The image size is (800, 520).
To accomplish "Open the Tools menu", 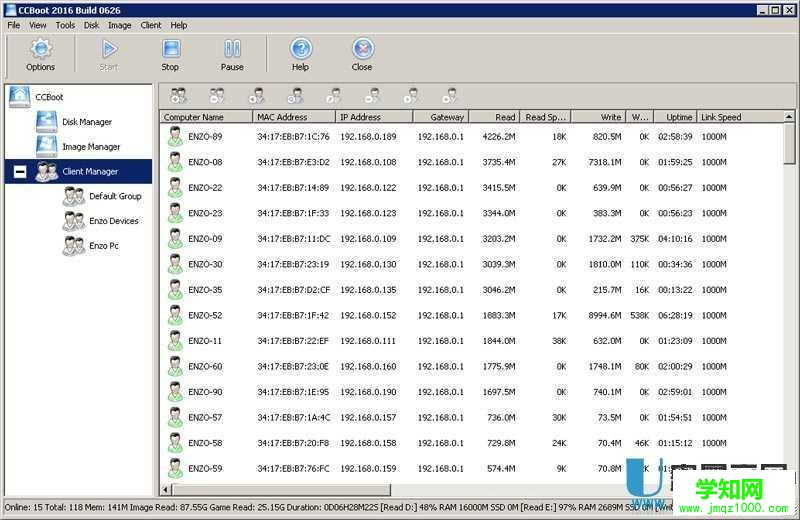I will pos(65,25).
